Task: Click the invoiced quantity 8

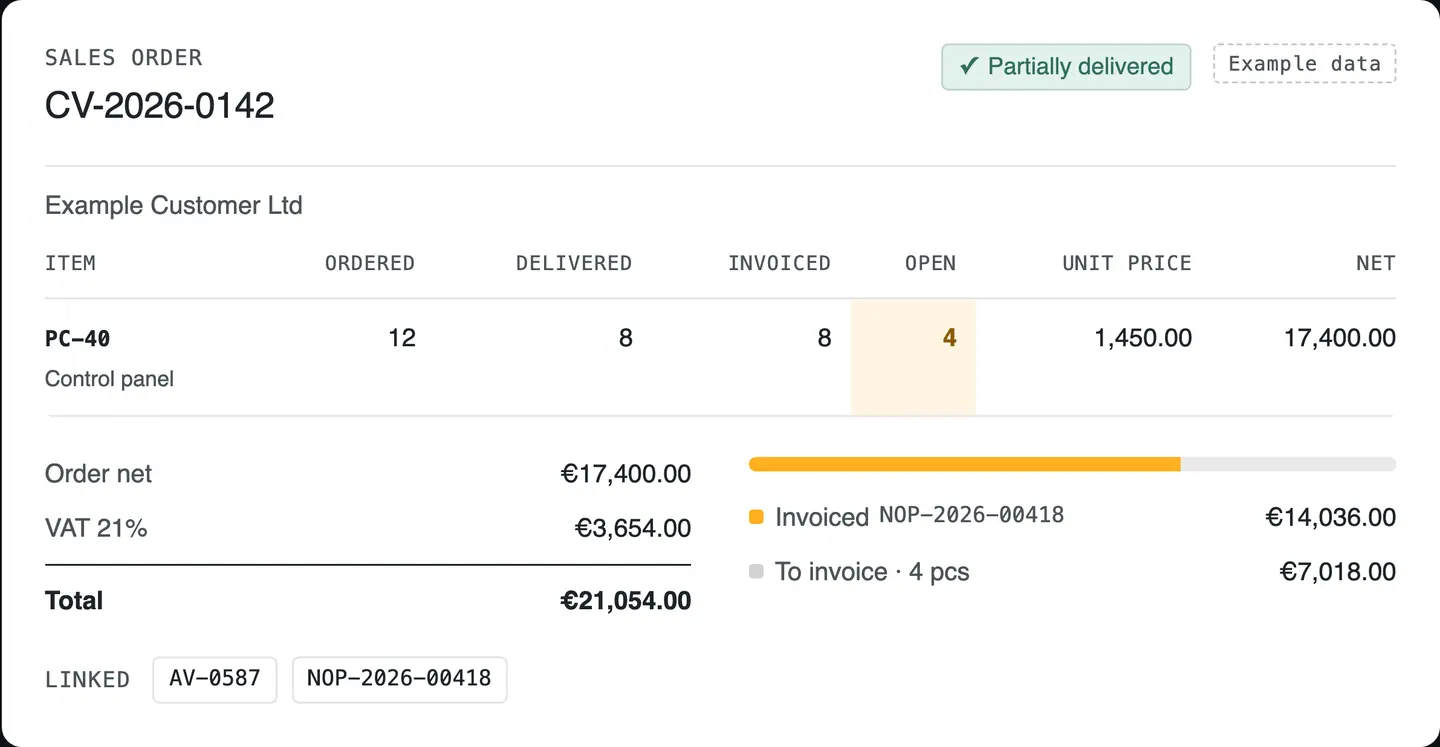Action: click(824, 338)
